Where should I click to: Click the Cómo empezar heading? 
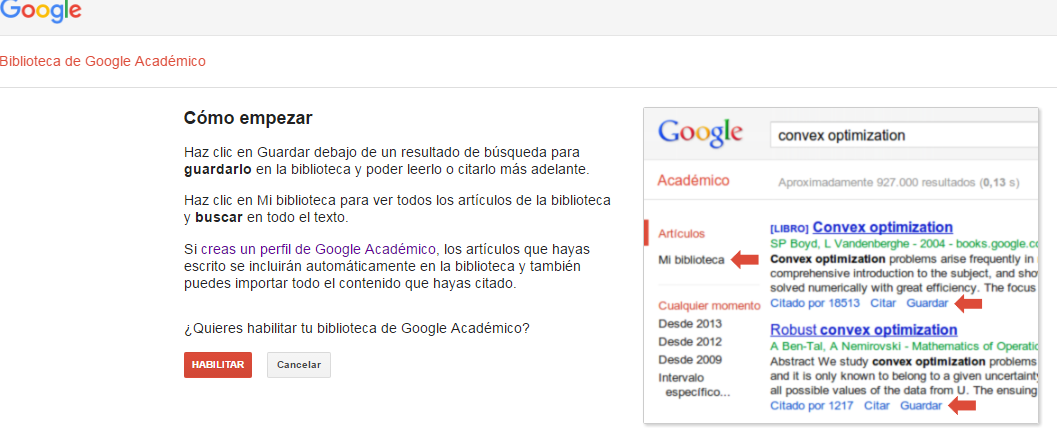pyautogui.click(x=248, y=119)
